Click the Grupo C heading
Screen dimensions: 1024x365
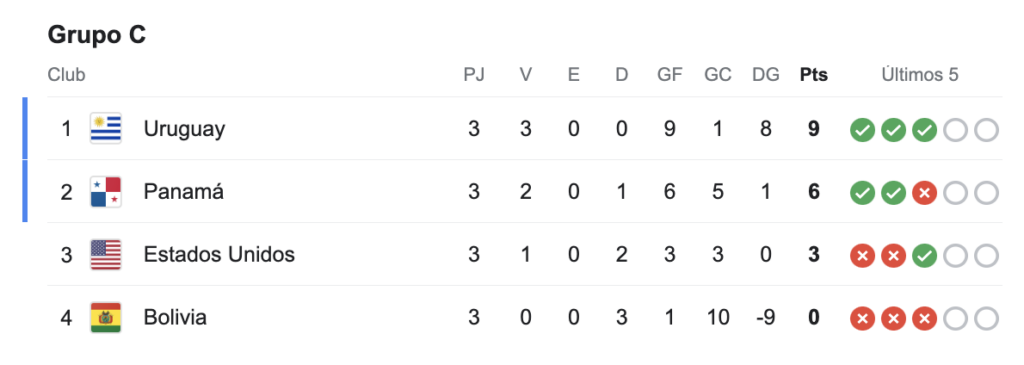pos(97,35)
